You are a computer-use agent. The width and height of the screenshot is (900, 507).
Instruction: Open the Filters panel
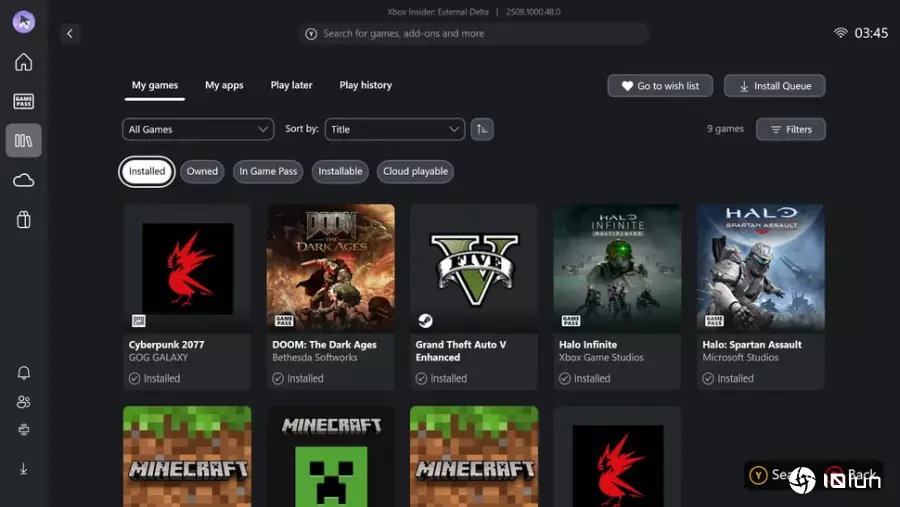(x=790, y=129)
